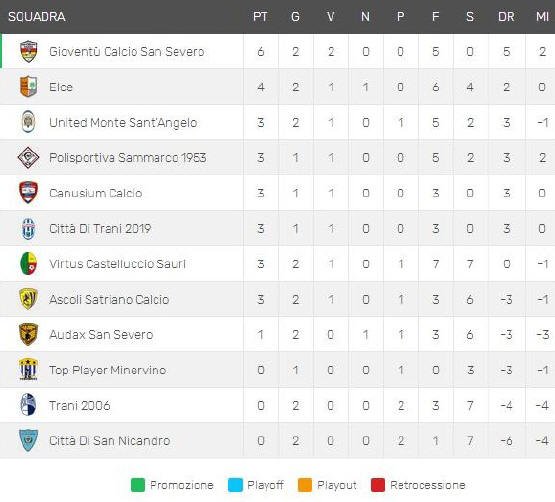The image size is (555, 502).
Task: Click the Ascoli Satriano Calcio badge
Action: [x=28, y=299]
